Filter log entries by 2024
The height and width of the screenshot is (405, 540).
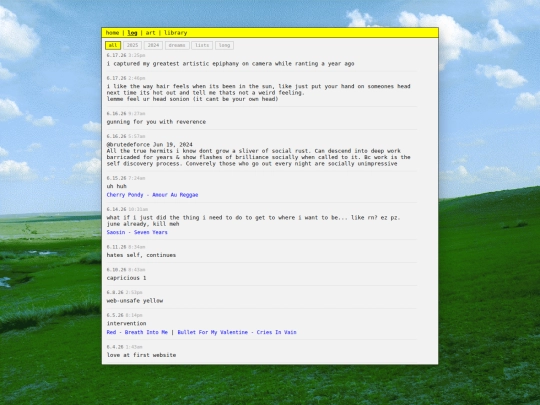click(153, 45)
